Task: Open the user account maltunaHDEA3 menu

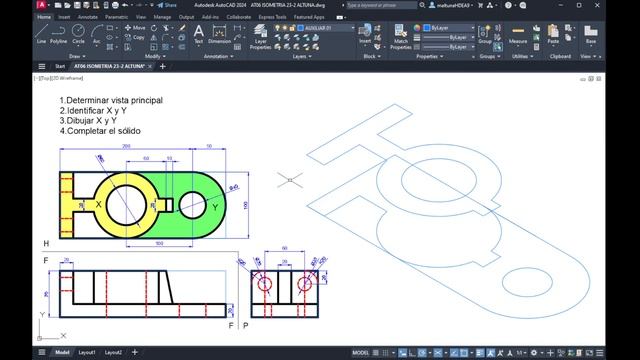Action: (x=451, y=5)
